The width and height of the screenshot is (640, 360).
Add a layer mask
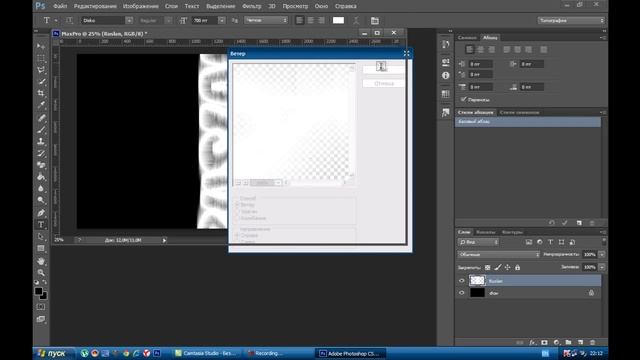[x=544, y=342]
